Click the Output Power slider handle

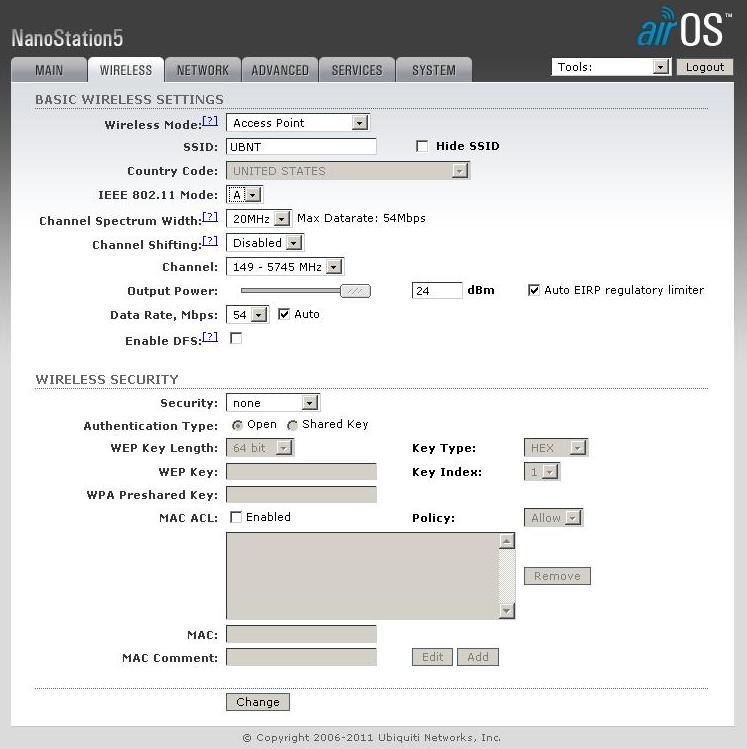click(355, 291)
